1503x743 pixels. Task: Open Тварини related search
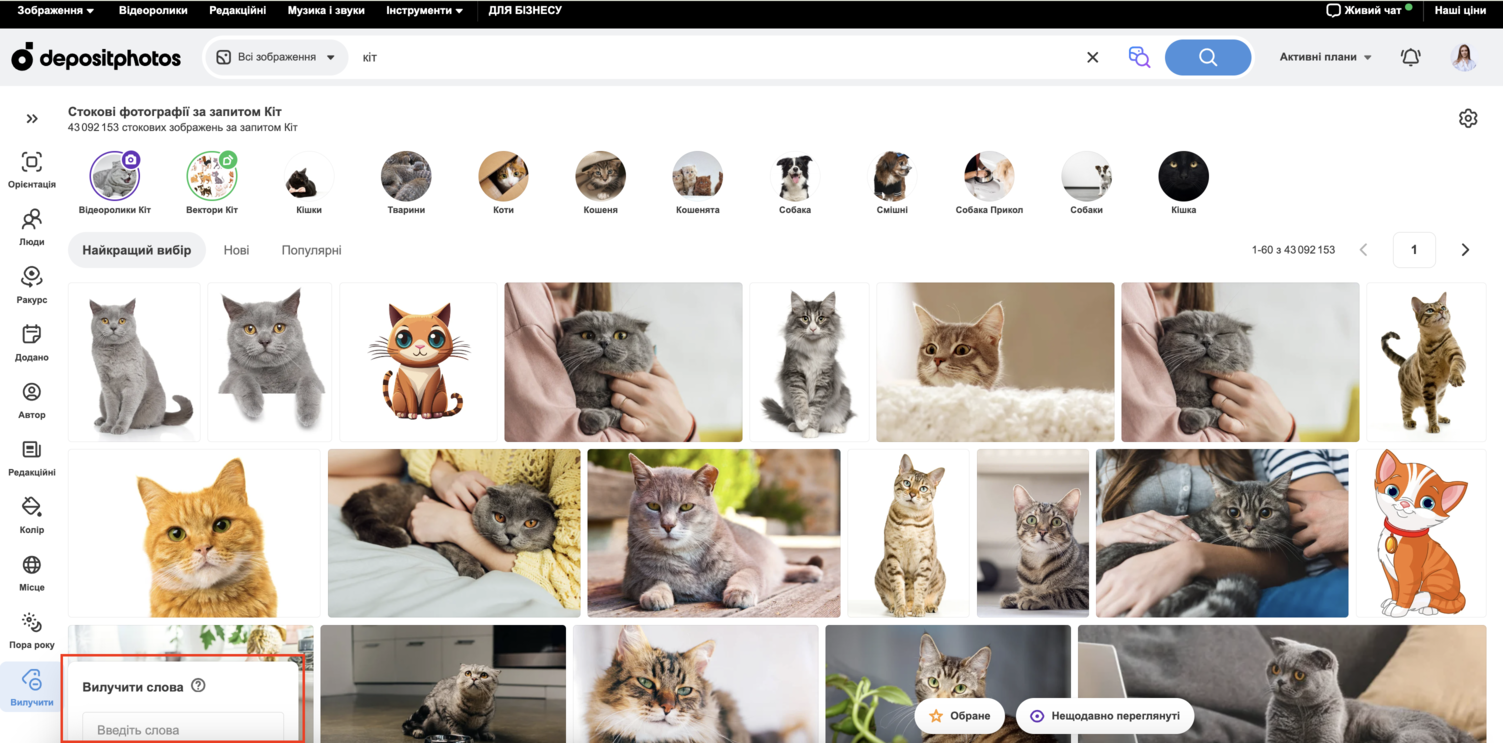tap(406, 183)
